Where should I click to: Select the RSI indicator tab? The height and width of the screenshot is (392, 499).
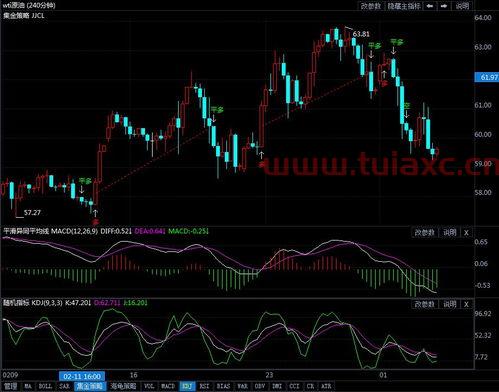[204, 386]
